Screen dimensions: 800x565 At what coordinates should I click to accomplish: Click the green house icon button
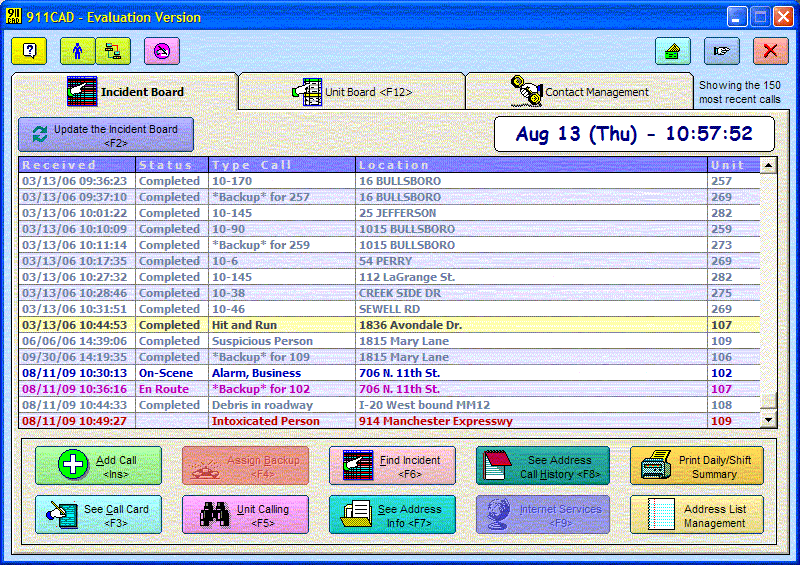(673, 51)
